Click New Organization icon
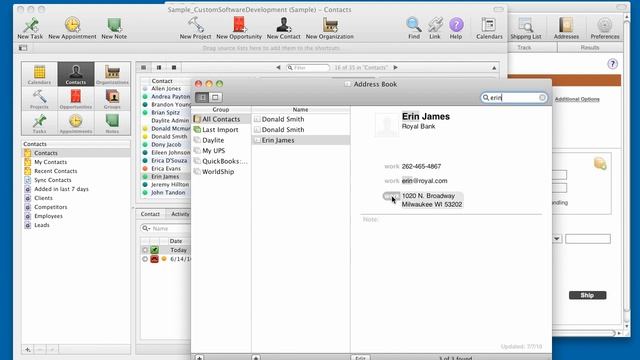Viewport: 640px width, 360px height. click(x=330, y=25)
